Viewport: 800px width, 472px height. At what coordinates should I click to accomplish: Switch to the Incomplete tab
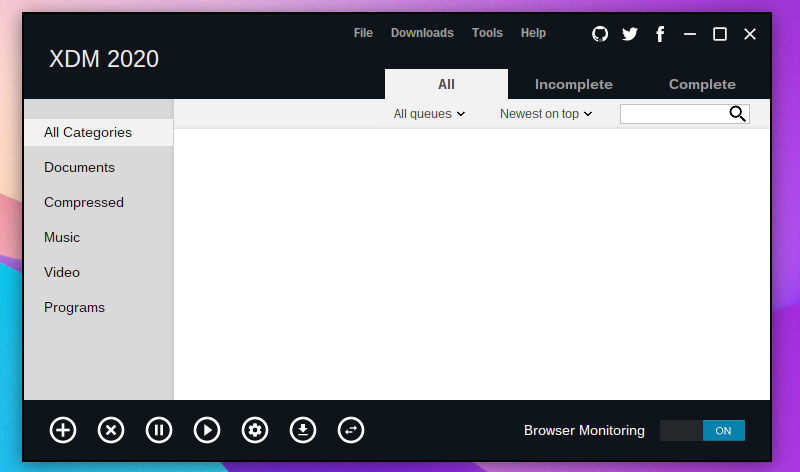573,84
